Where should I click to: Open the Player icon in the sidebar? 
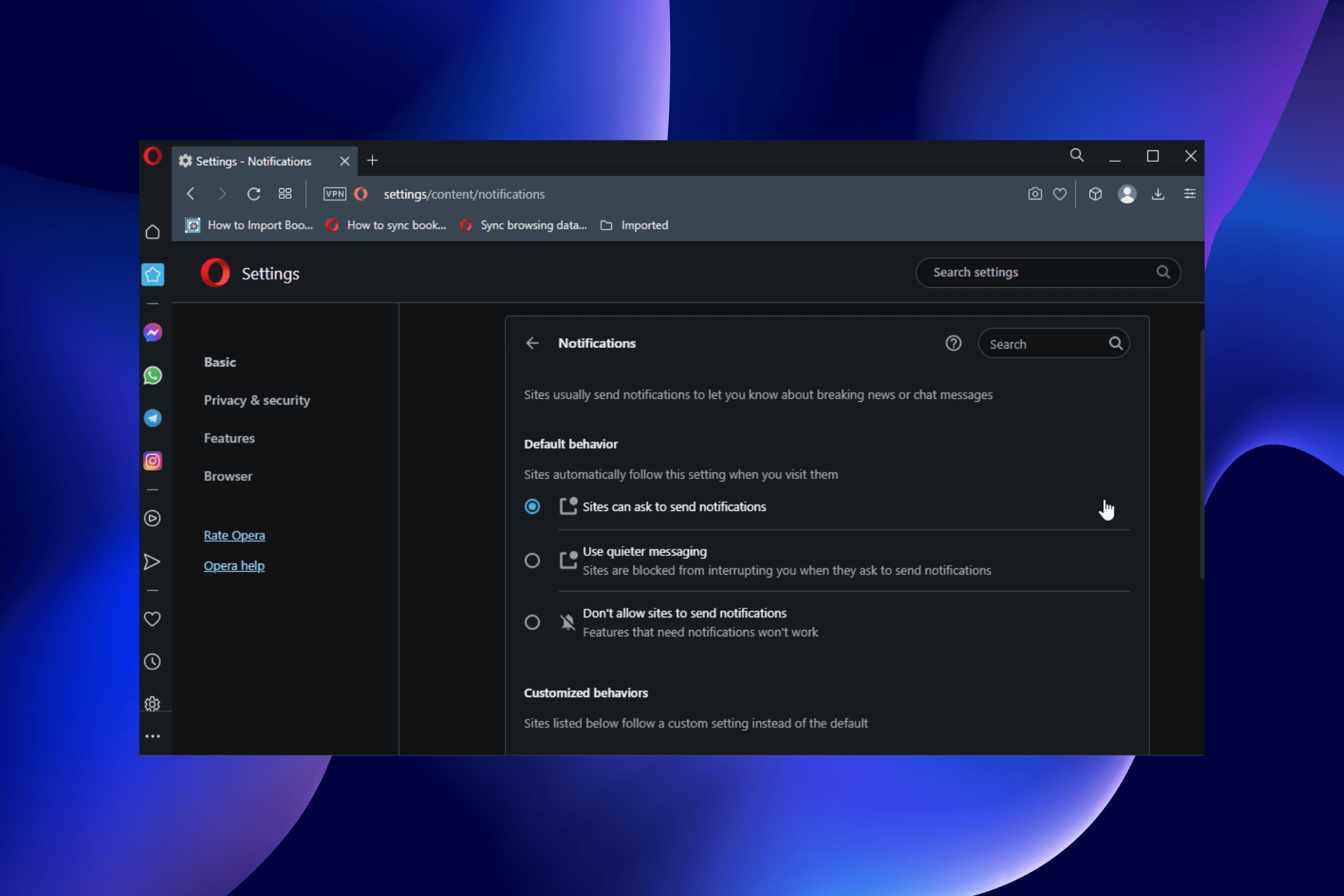153,518
